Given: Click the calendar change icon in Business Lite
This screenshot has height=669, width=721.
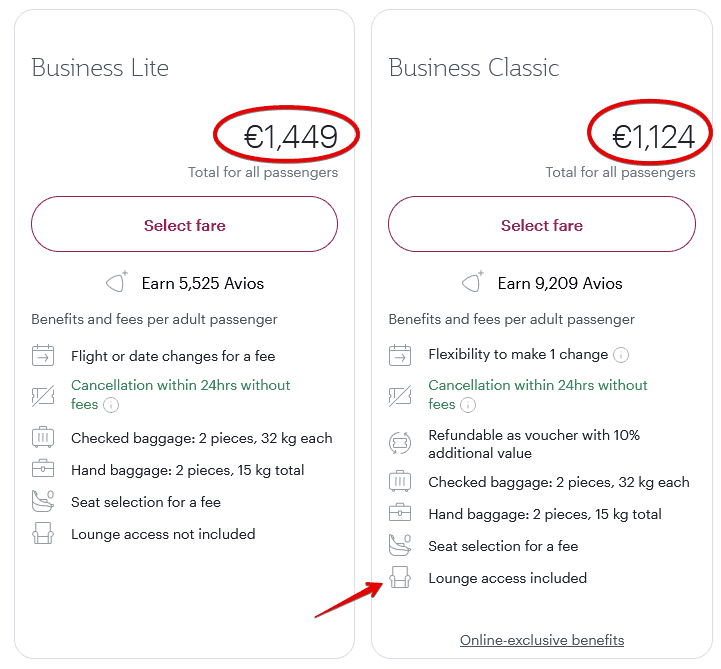Looking at the screenshot, I should (x=43, y=356).
